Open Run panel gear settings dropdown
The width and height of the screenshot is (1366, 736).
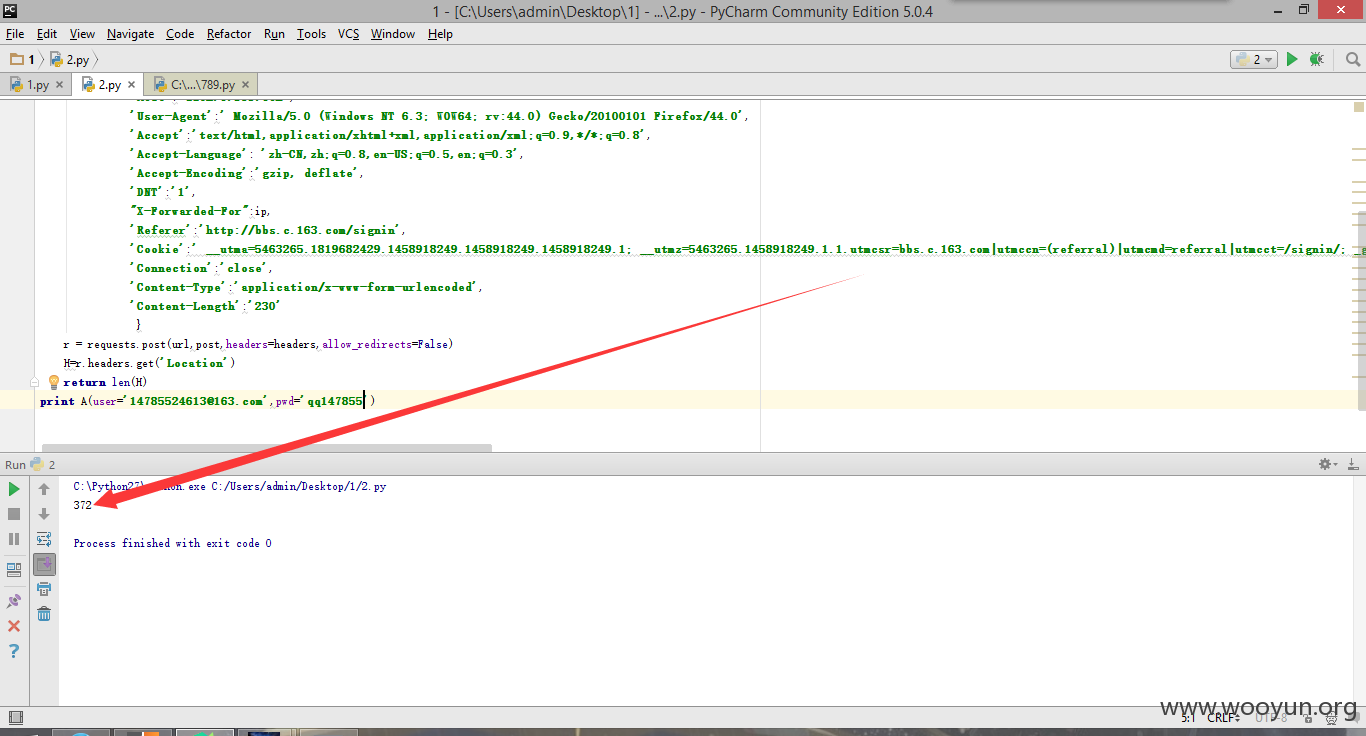(x=1327, y=464)
